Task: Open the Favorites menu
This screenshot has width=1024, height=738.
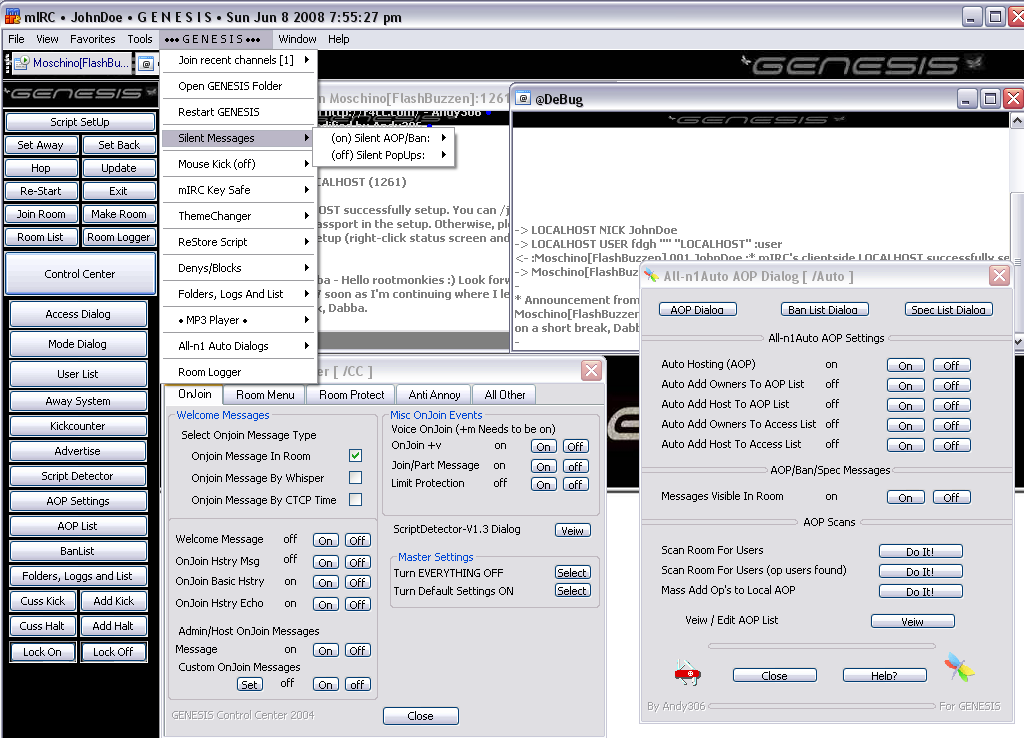Action: pos(92,39)
